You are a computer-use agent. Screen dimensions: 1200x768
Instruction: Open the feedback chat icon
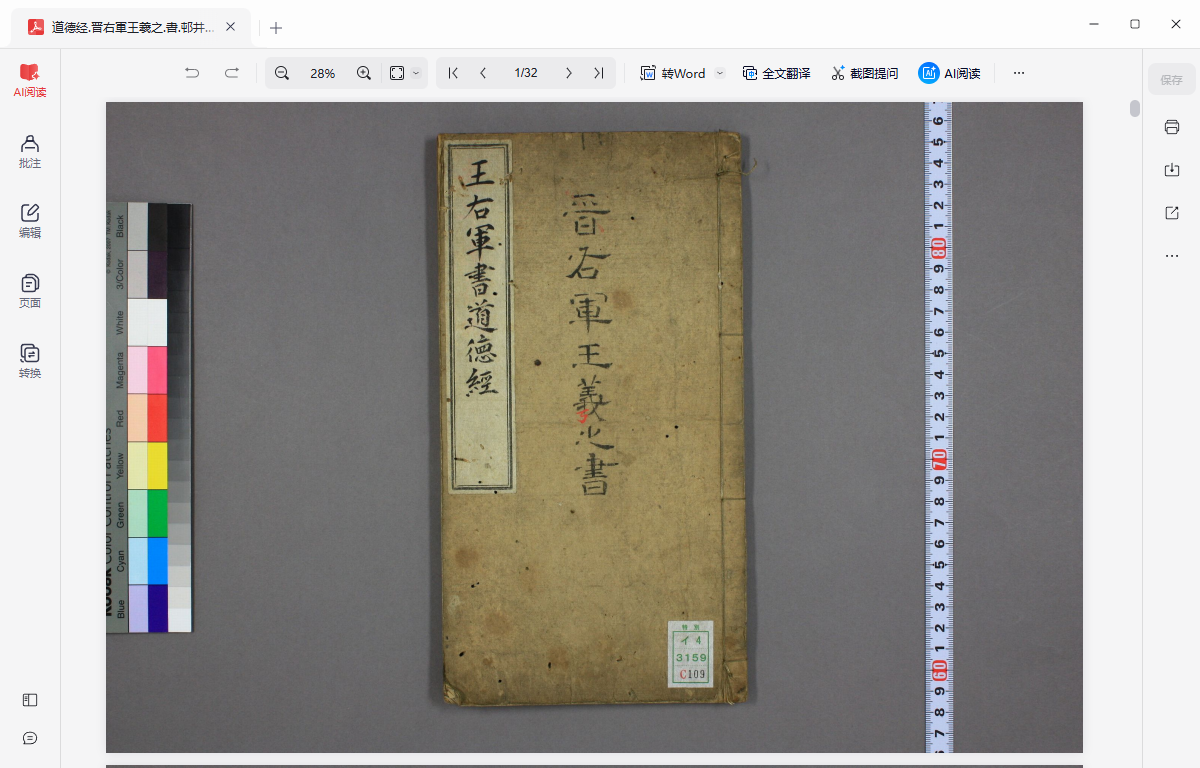pos(30,738)
